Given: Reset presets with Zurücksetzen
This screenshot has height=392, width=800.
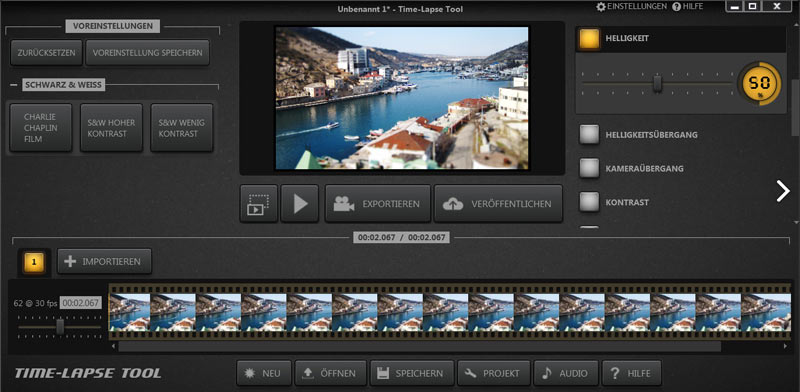Looking at the screenshot, I should (46, 53).
